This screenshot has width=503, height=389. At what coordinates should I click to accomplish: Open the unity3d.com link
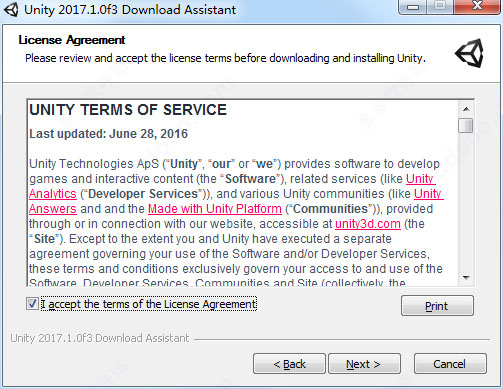tap(368, 224)
